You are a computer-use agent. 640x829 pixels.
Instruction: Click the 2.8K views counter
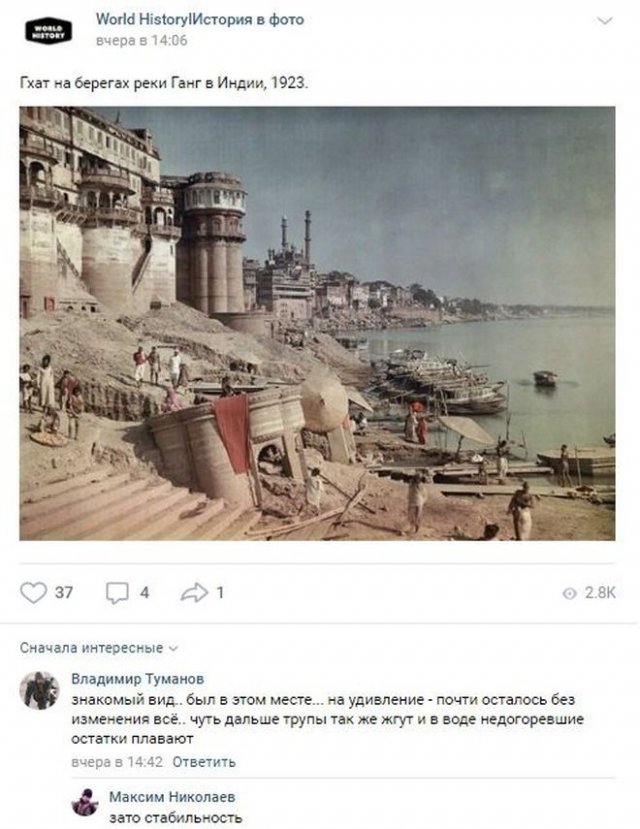tap(600, 593)
